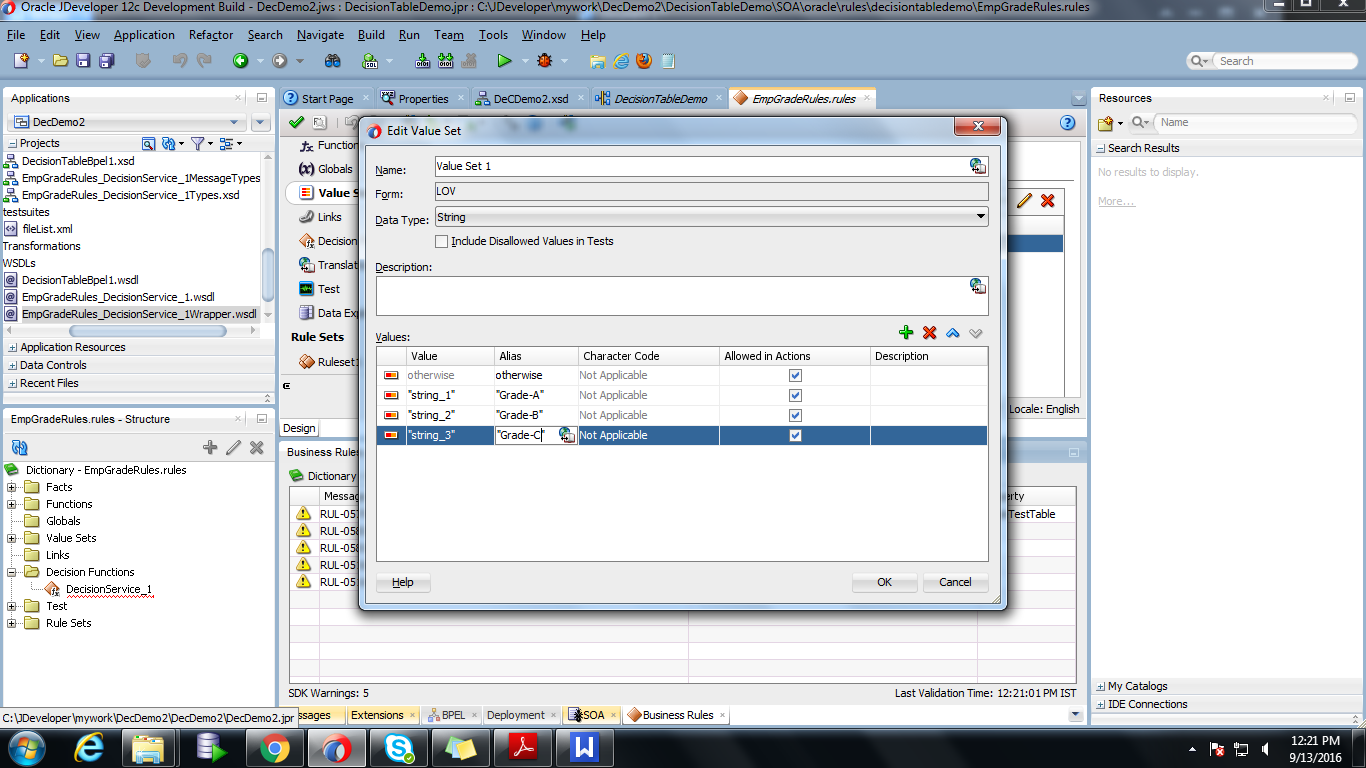1366x768 pixels.
Task: Toggle Allowed in Actions for the otherwise row
Action: (x=794, y=375)
